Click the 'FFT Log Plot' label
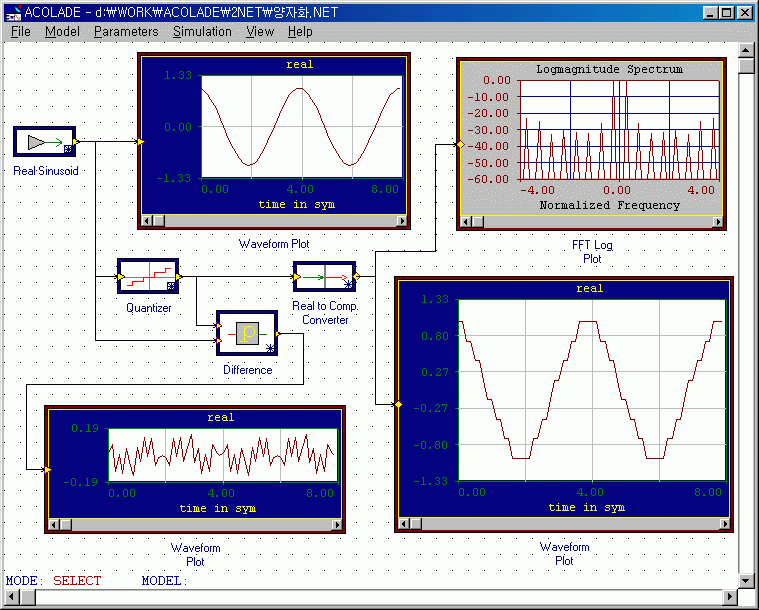Screen dimensions: 759x610 [x=592, y=252]
